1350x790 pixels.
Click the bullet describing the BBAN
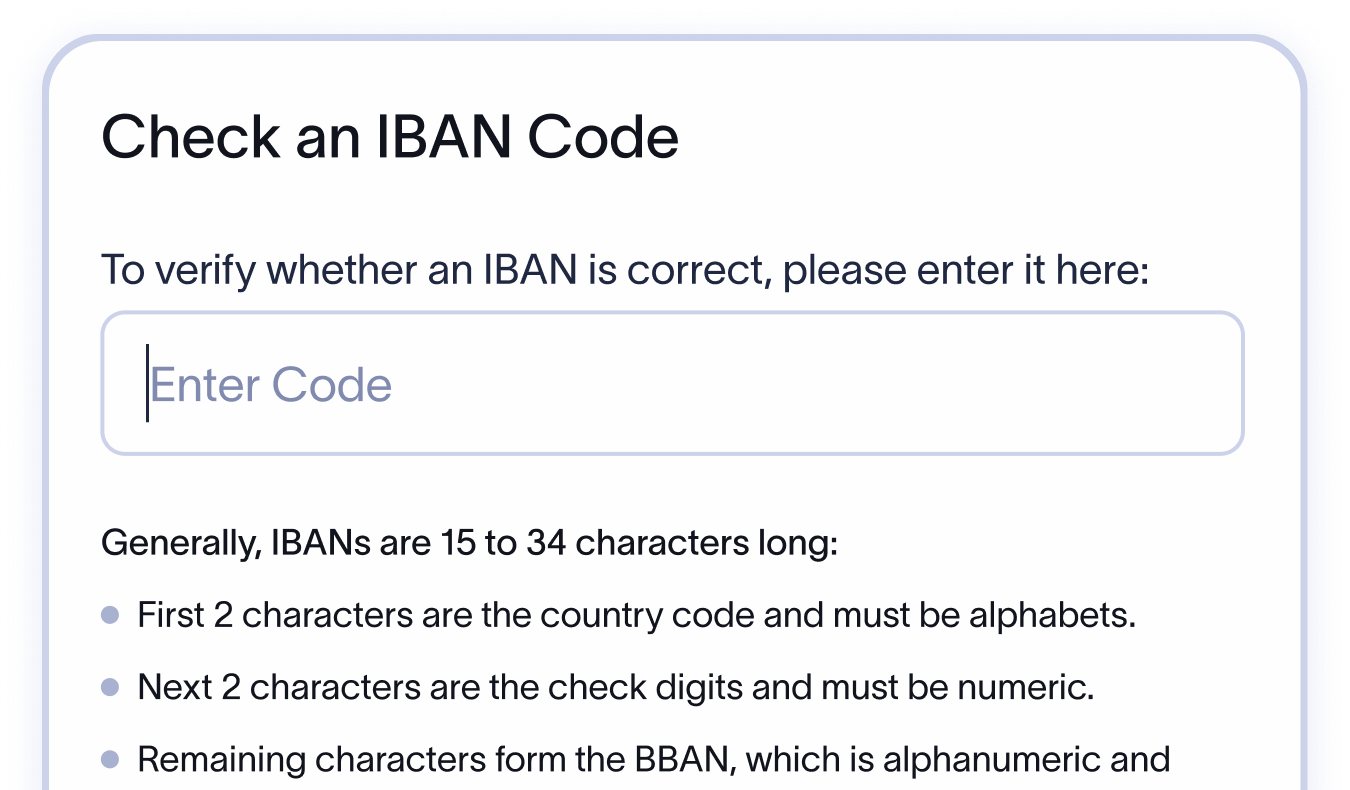click(x=655, y=759)
